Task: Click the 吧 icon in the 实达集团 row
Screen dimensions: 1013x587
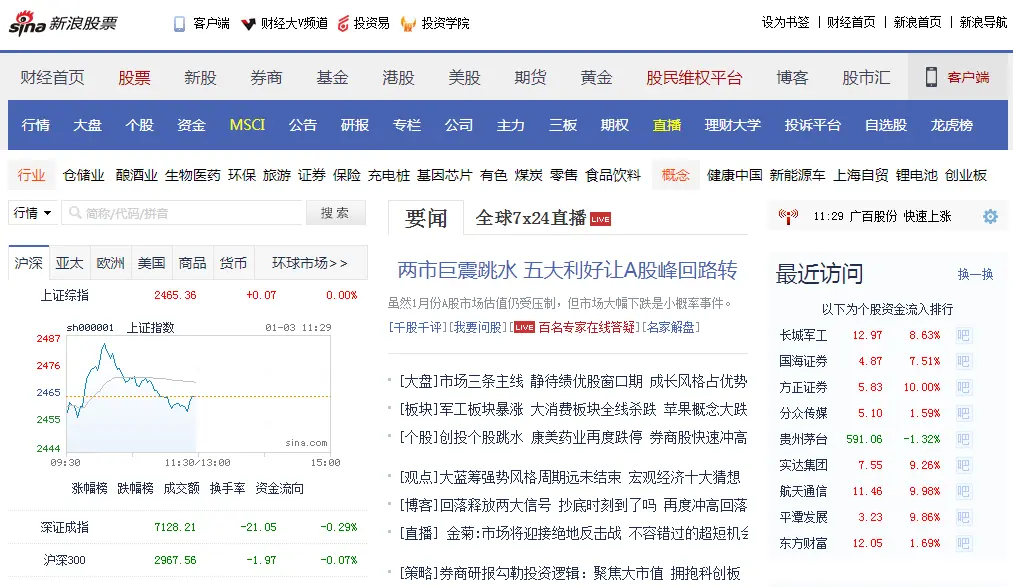Action: (x=963, y=465)
